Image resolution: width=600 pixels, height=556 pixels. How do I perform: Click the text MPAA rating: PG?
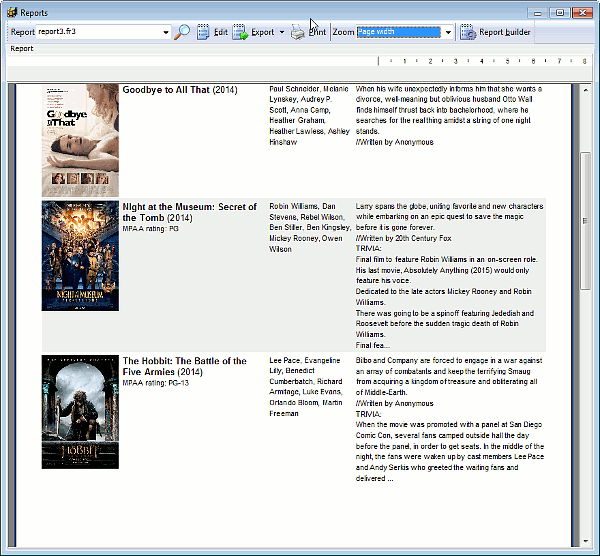(150, 228)
